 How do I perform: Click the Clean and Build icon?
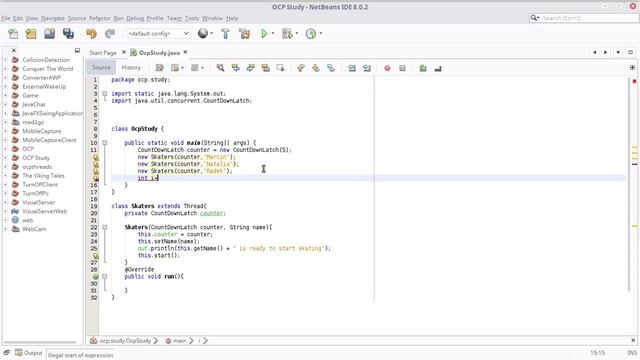245,34
